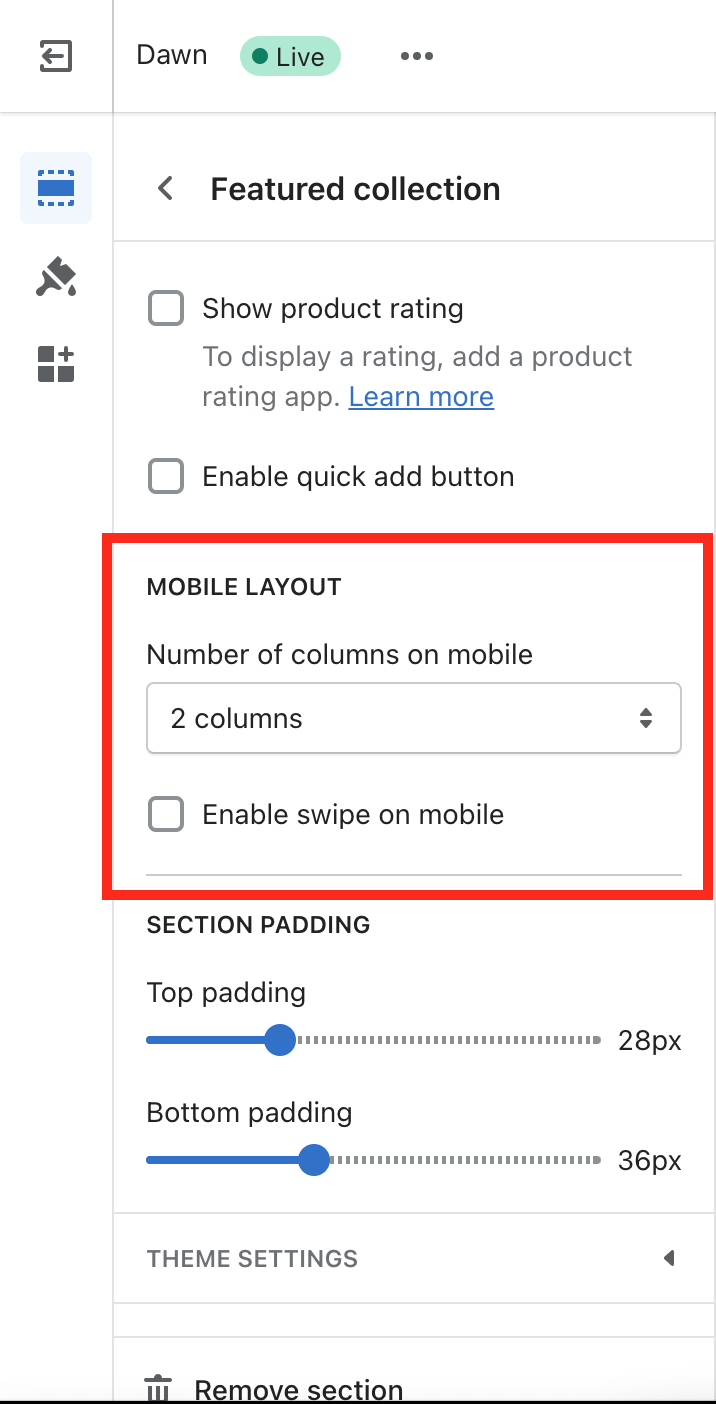This screenshot has height=1404, width=716.
Task: Click the trash icon for Remove section
Action: pos(158,1388)
